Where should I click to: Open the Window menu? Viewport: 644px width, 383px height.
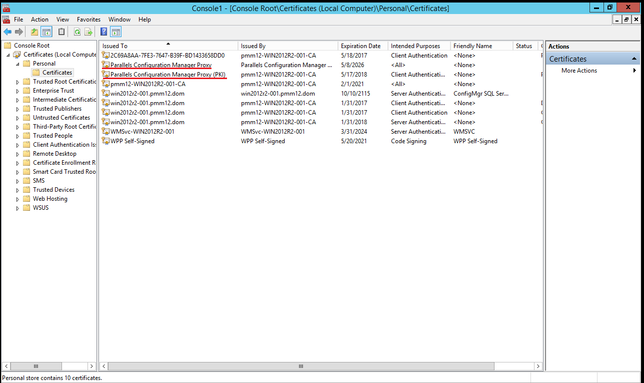pos(119,19)
